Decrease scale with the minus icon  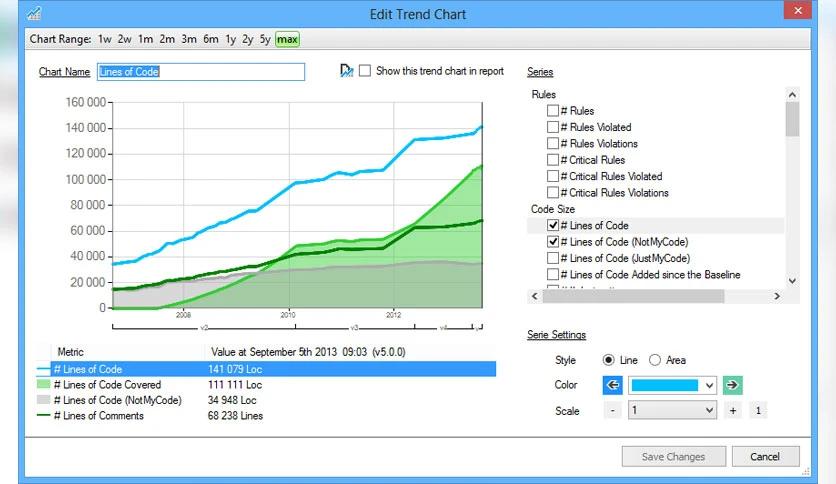click(x=613, y=410)
